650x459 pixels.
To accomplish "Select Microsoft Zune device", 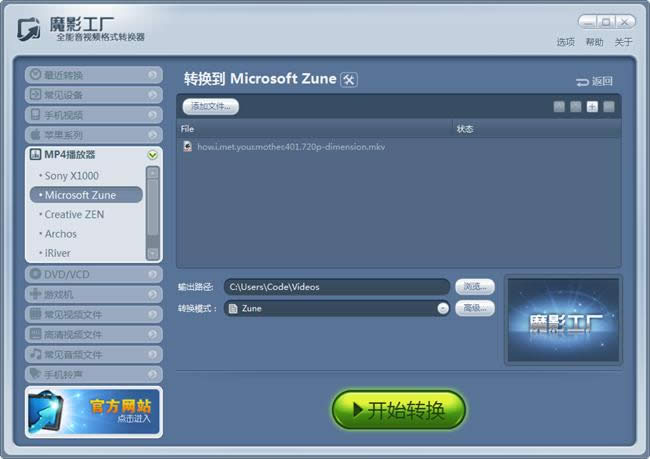I will point(86,195).
